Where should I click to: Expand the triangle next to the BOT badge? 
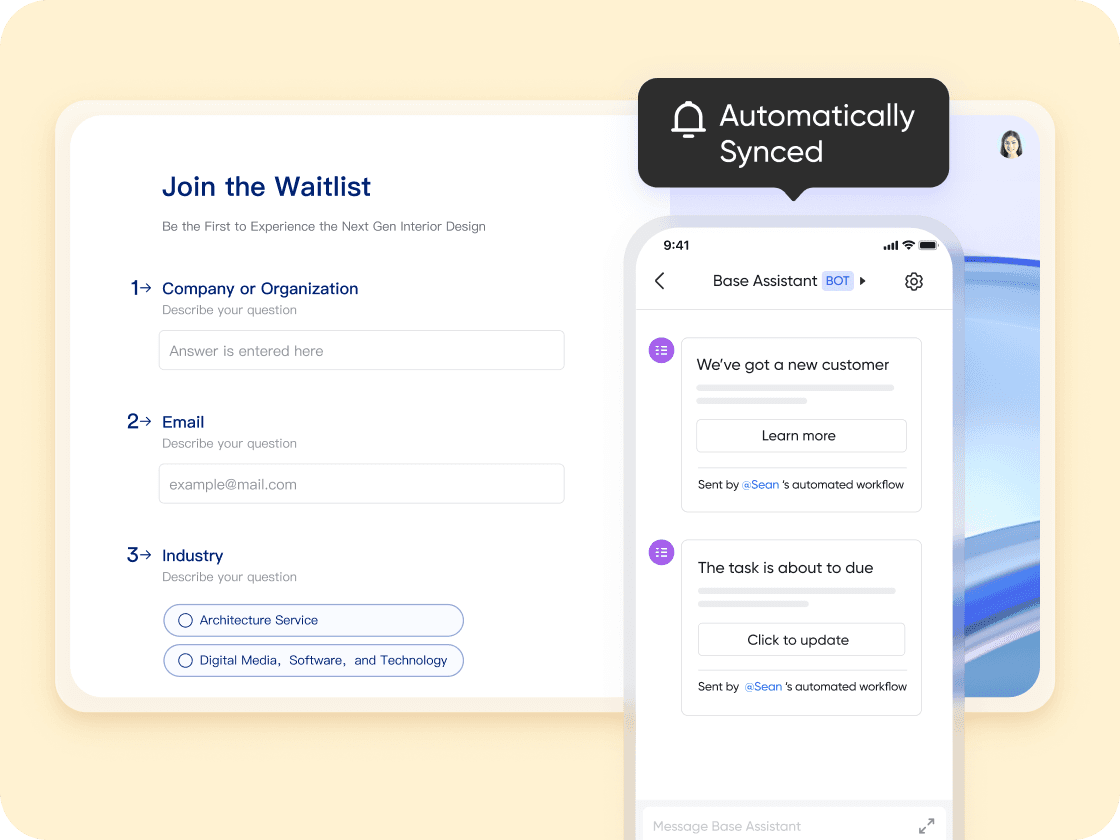pos(863,281)
